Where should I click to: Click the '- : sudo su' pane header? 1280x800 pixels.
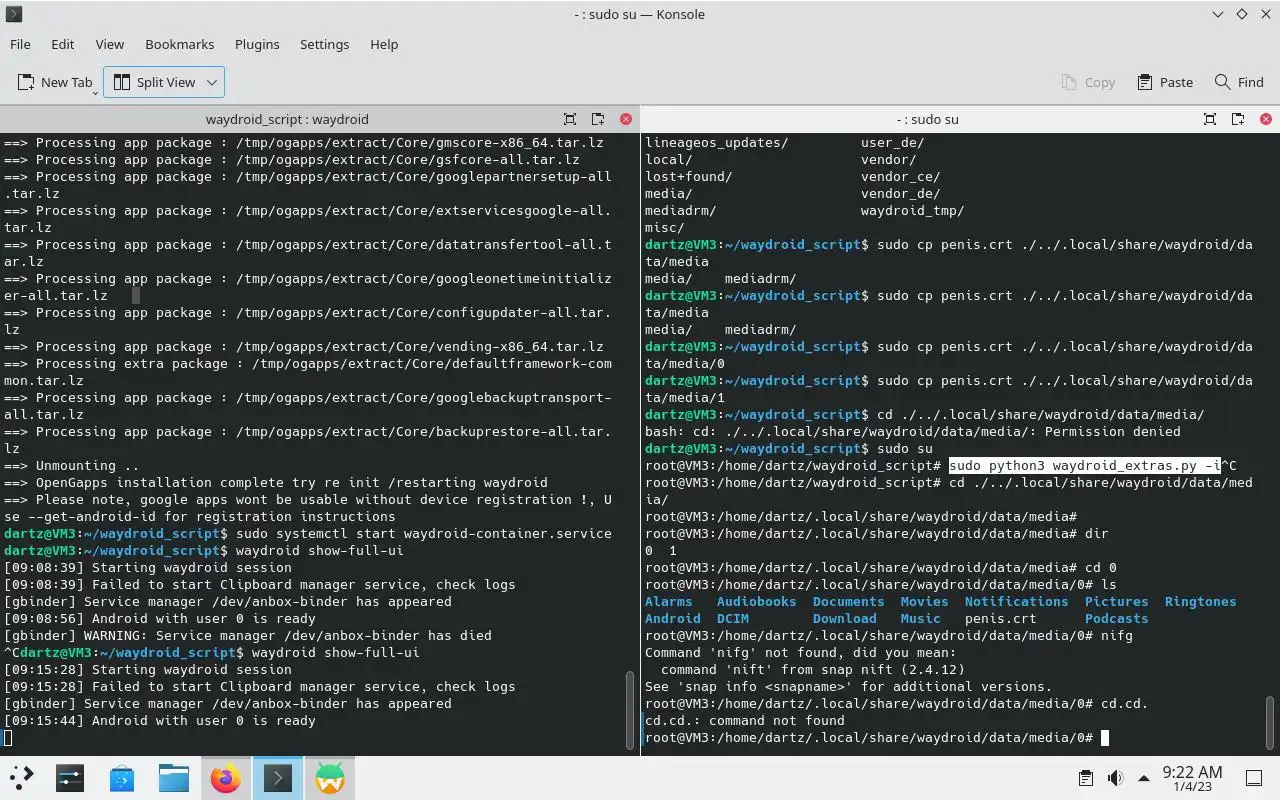[x=927, y=118]
